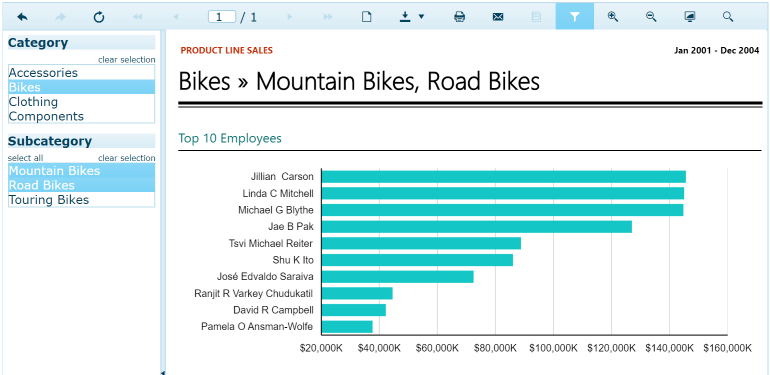Select Components category
The height and width of the screenshot is (375, 770).
click(82, 116)
